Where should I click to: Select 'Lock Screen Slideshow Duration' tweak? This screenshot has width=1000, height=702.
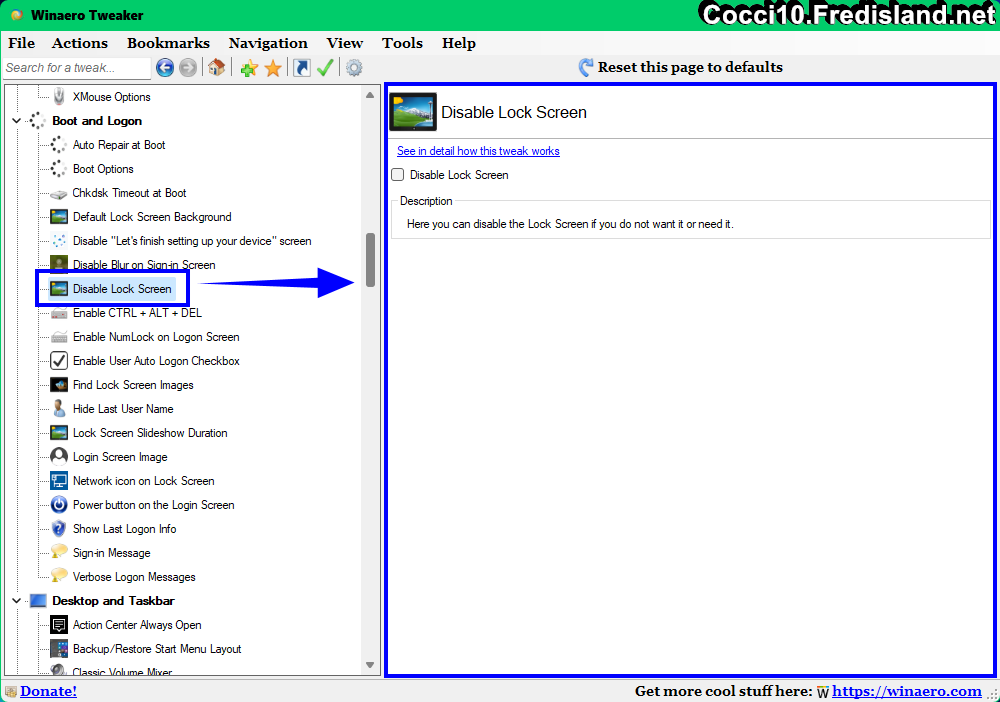150,433
